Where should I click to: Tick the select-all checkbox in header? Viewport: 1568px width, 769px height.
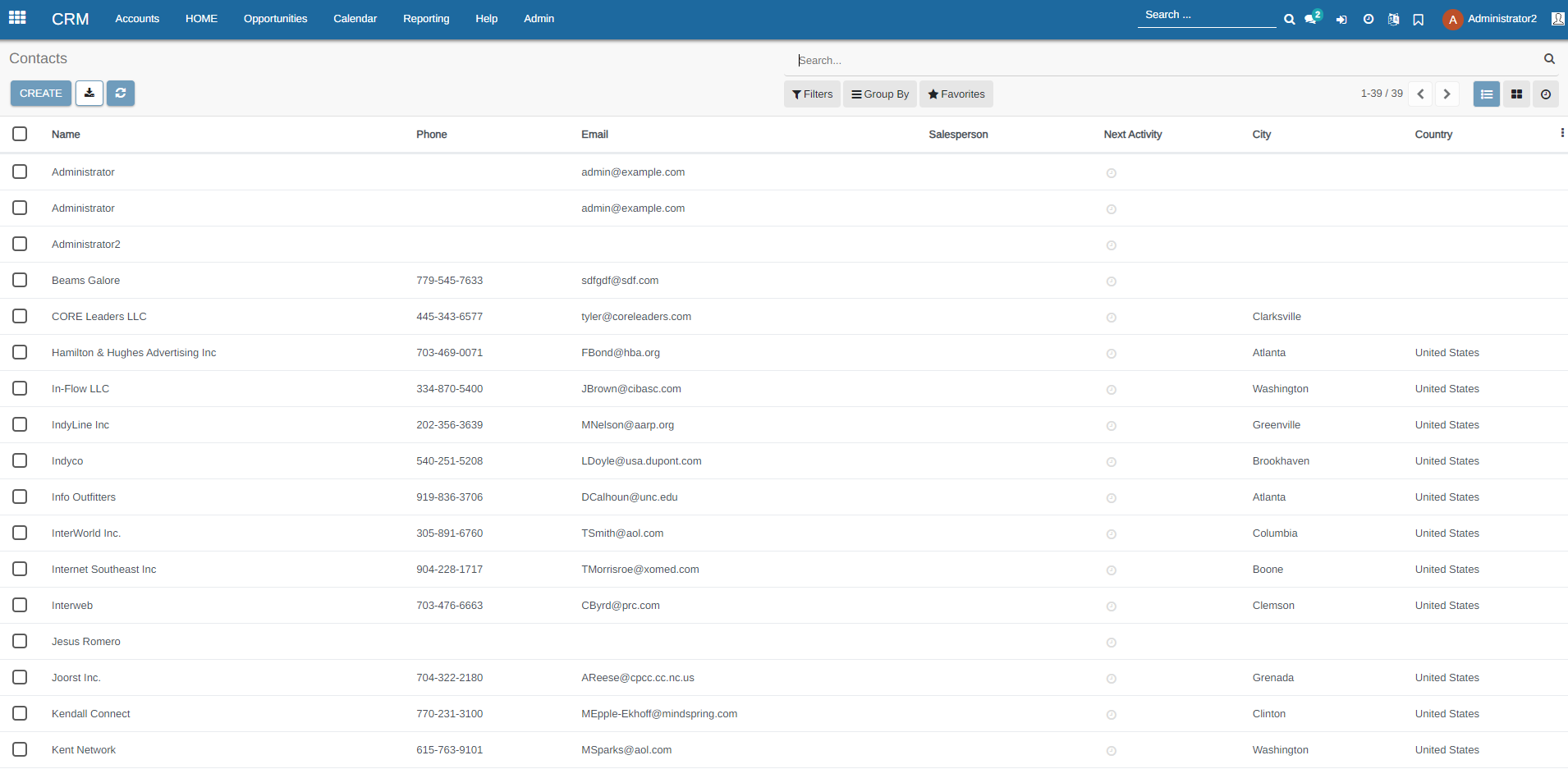click(x=20, y=134)
